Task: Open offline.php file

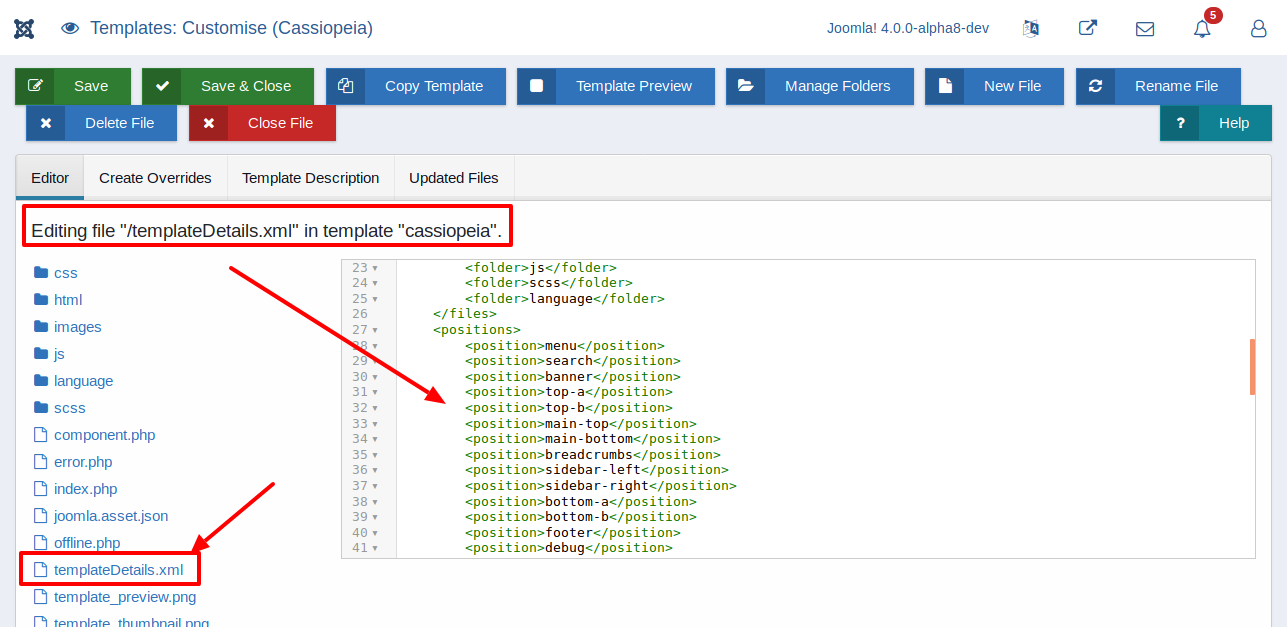Action: pyautogui.click(x=87, y=543)
